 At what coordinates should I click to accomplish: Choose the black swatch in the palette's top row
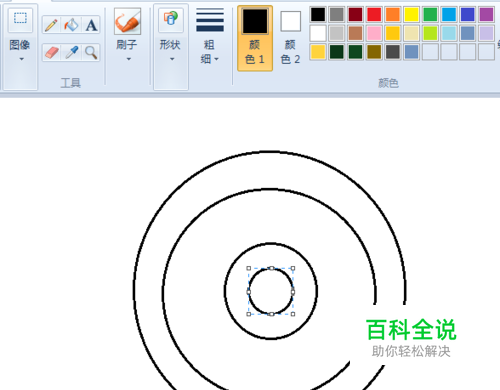pyautogui.click(x=318, y=14)
